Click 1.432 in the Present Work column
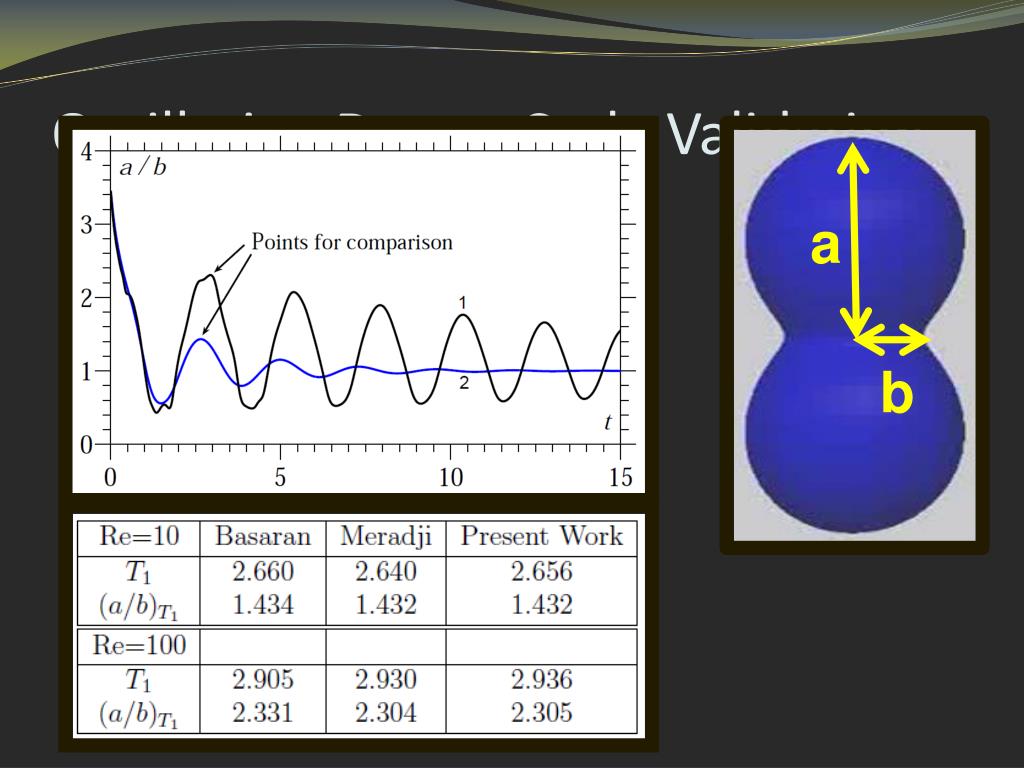 pyautogui.click(x=541, y=605)
